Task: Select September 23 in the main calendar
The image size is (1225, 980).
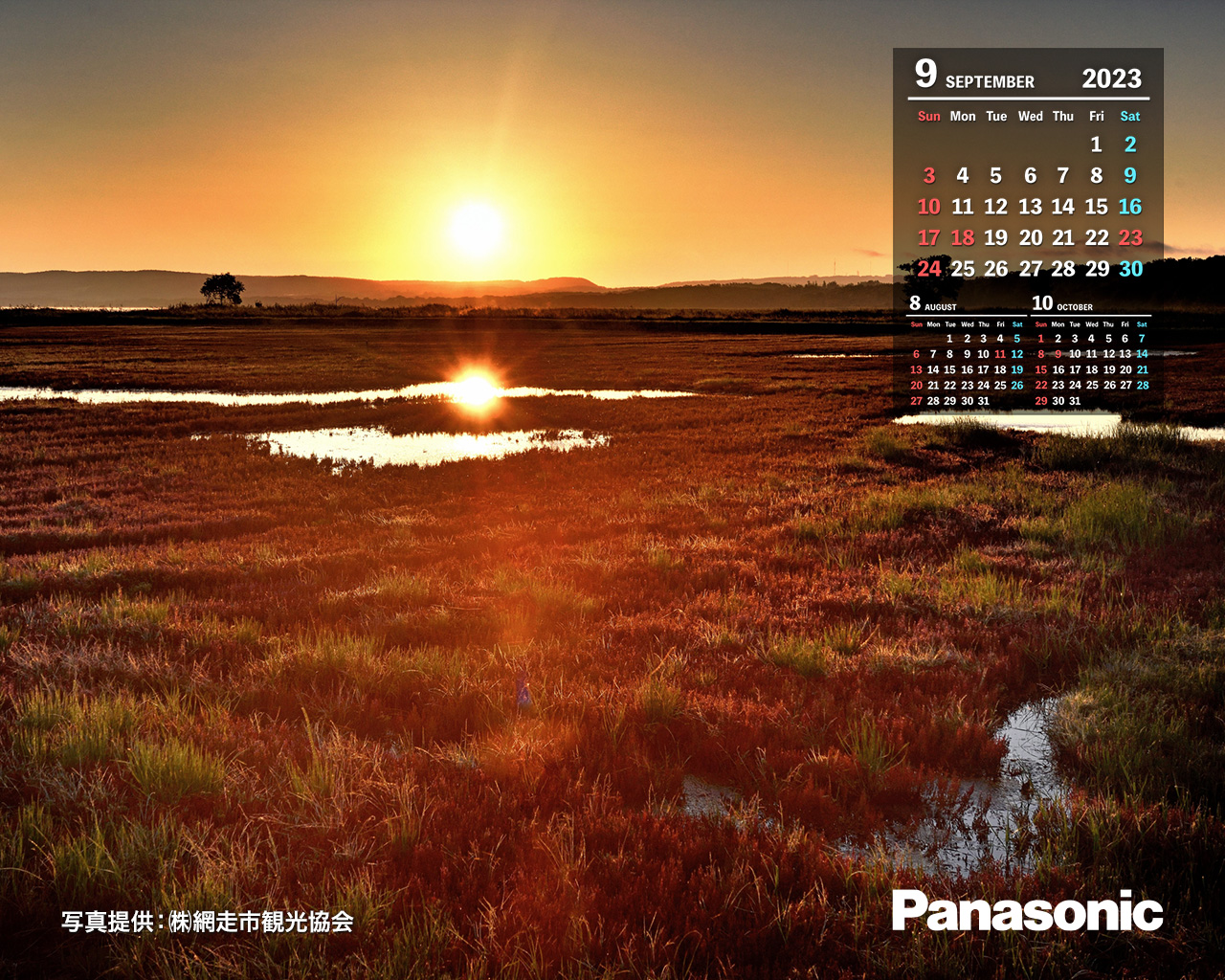Action: [x=1130, y=237]
